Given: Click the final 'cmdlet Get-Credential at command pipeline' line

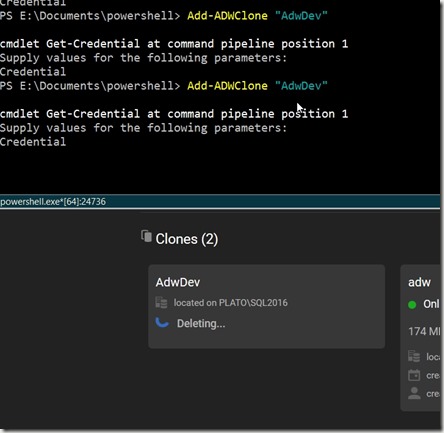Looking at the screenshot, I should coord(174,114).
